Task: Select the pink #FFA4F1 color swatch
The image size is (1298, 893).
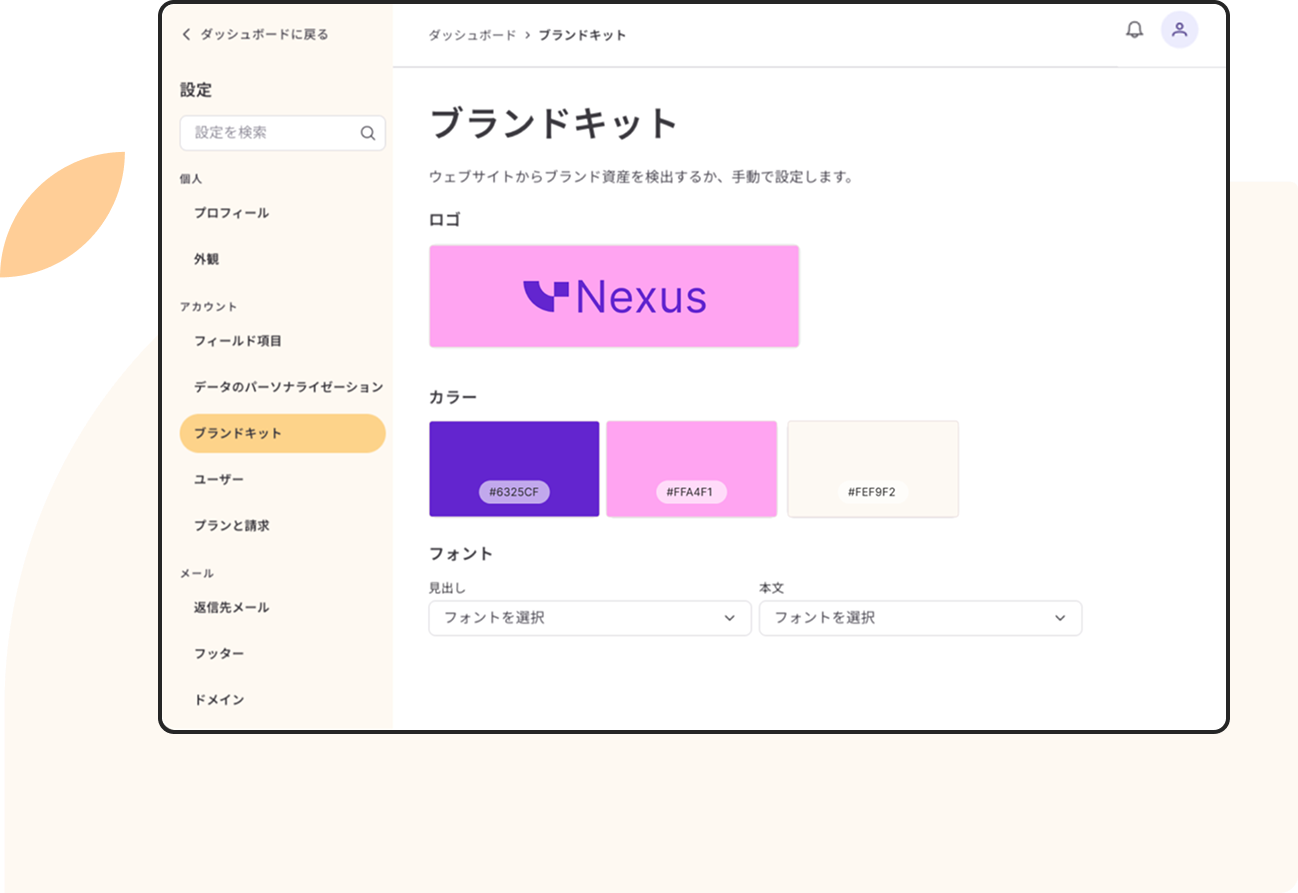Action: (691, 469)
